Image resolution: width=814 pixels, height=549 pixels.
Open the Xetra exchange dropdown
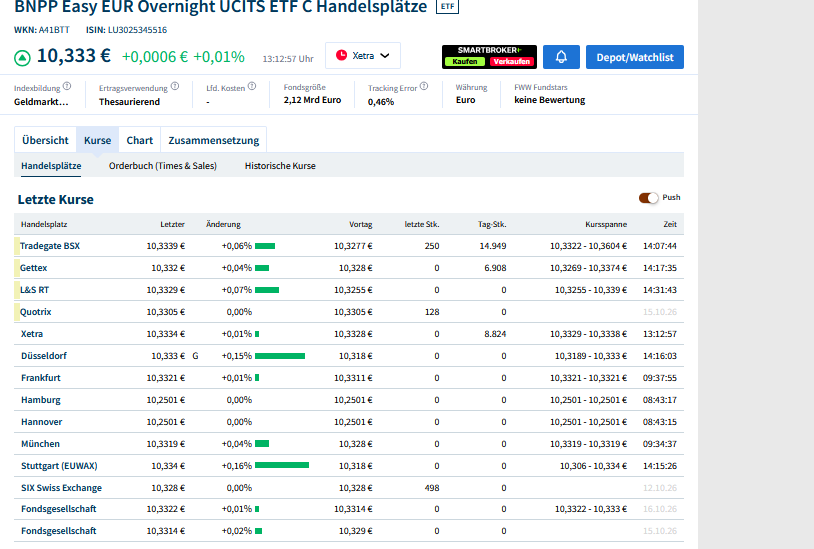point(363,56)
